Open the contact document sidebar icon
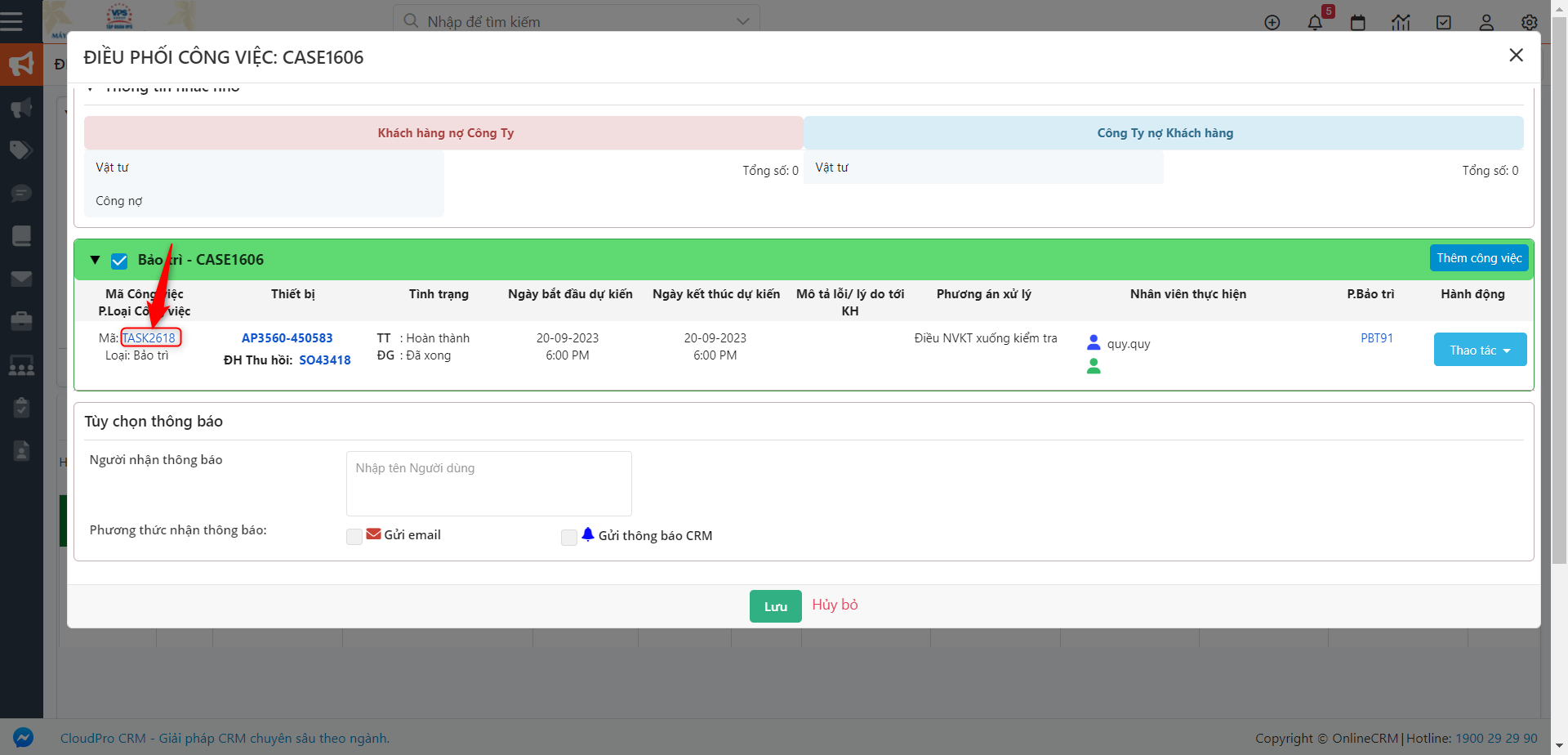 [21, 450]
